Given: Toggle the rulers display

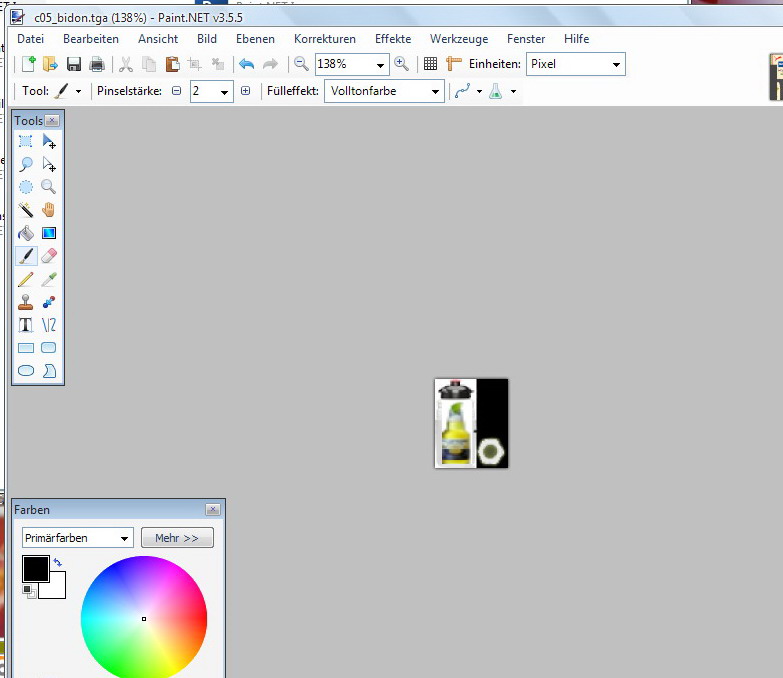Looking at the screenshot, I should tap(454, 64).
